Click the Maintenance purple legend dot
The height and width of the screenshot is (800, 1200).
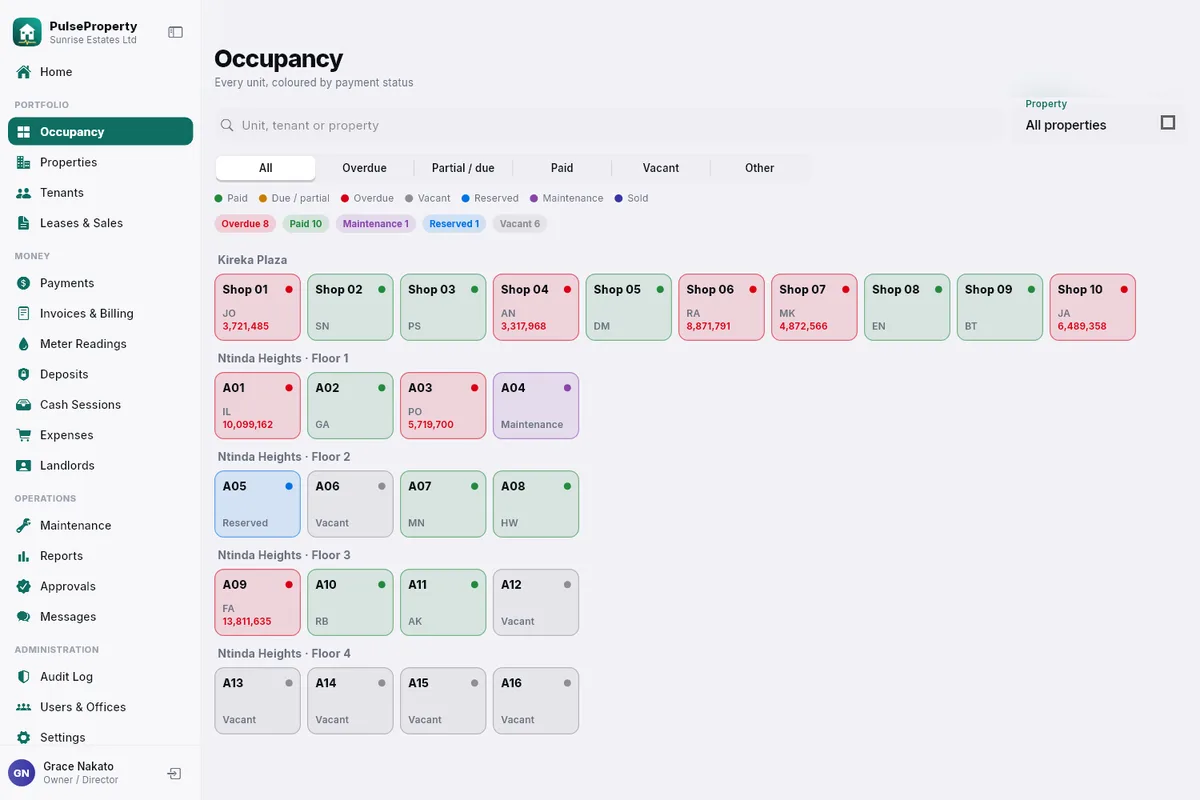(x=534, y=199)
